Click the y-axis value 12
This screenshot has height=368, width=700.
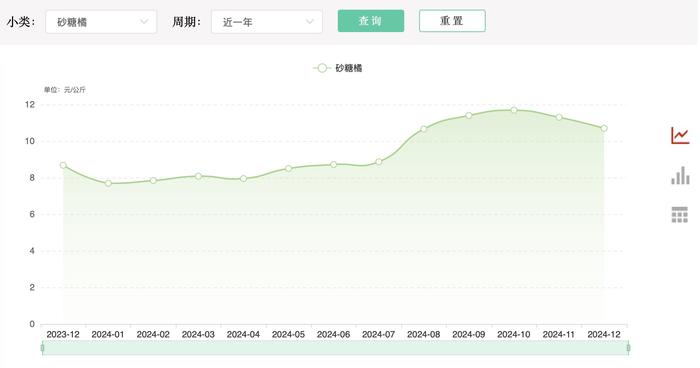click(29, 105)
